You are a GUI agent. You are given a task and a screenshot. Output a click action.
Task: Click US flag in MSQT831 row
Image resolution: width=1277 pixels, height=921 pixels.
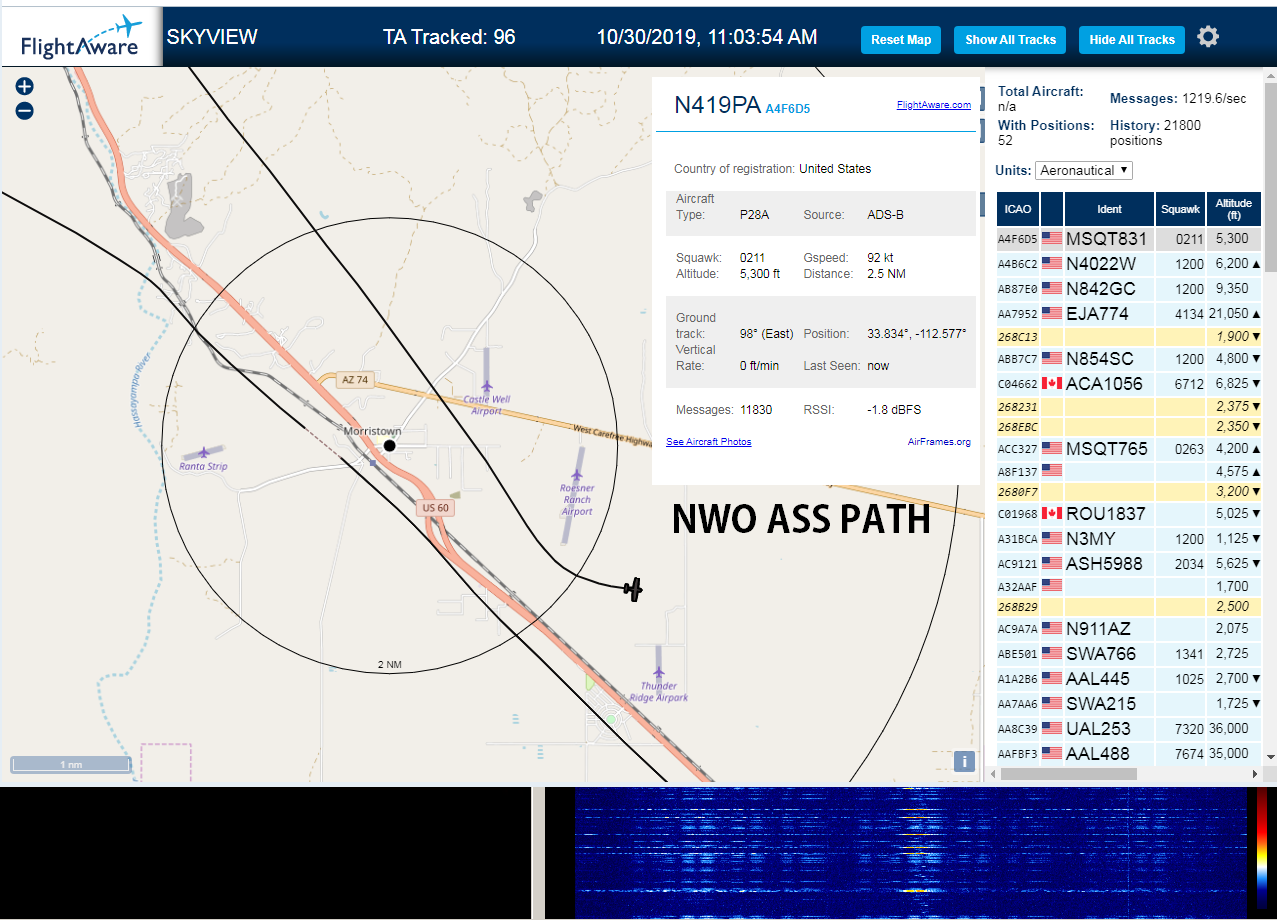click(x=1052, y=239)
